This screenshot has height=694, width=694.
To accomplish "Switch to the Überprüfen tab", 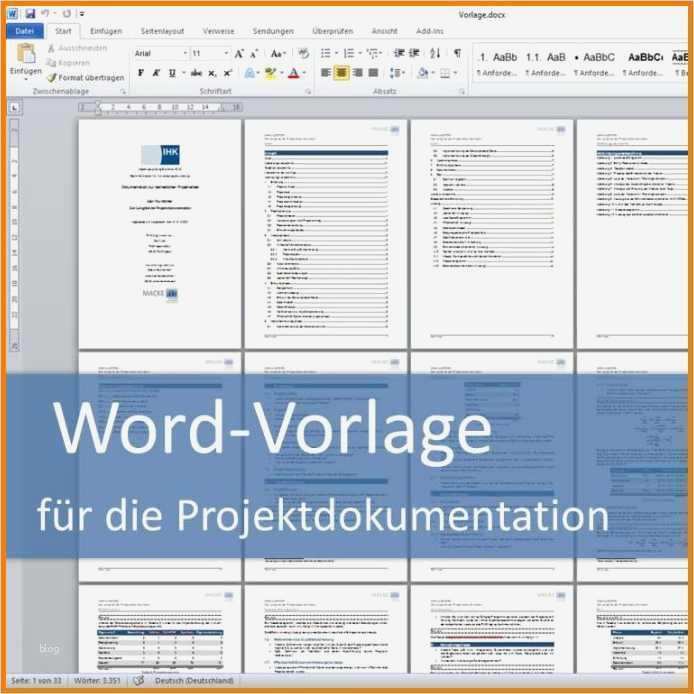I will 333,31.
